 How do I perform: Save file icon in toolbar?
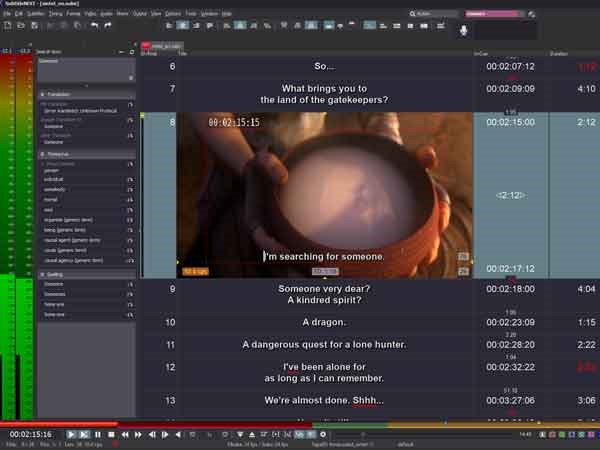coord(34,26)
